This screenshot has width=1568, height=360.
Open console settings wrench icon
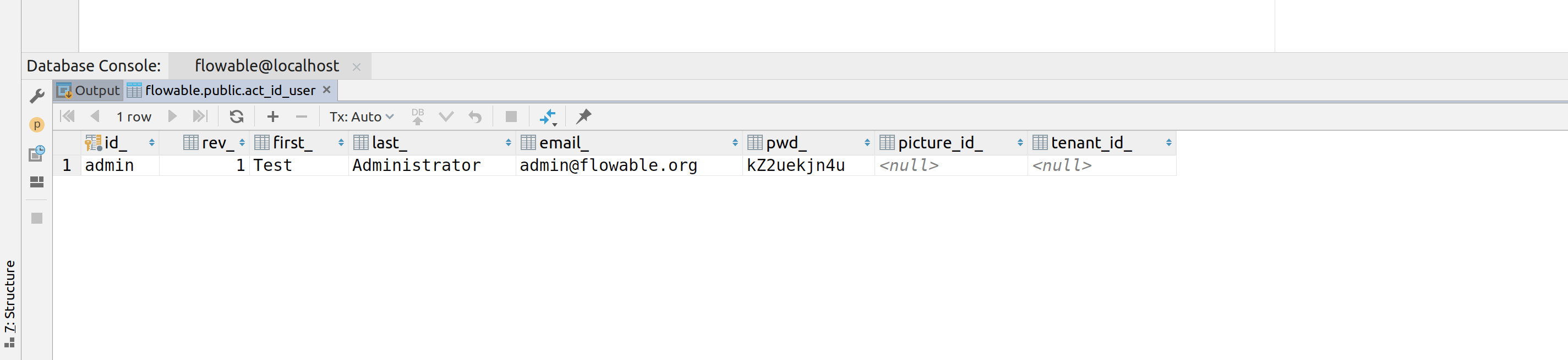tap(36, 96)
